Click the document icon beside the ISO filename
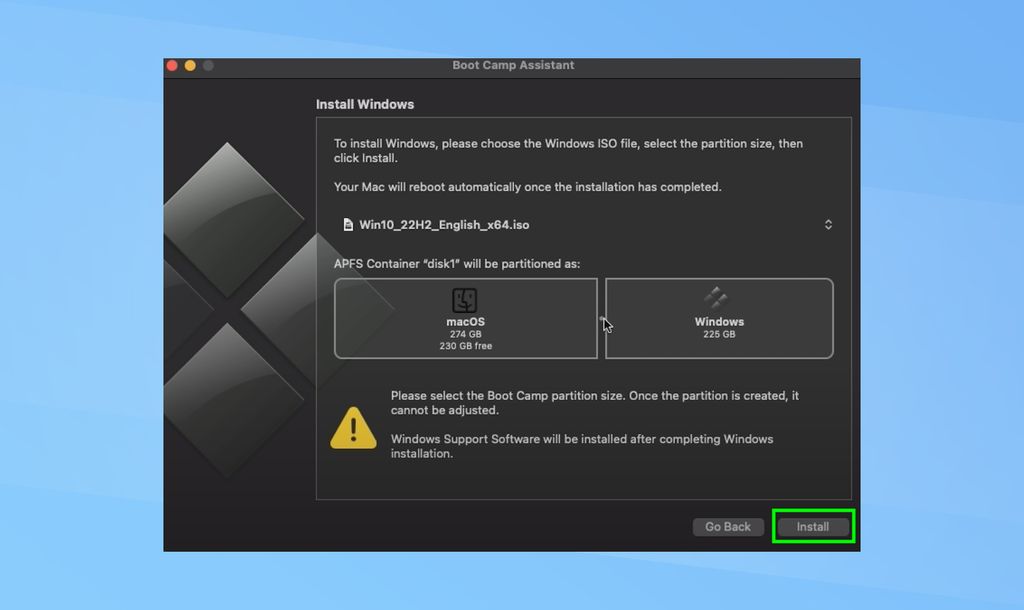Screen dimensions: 1024x610 click(x=347, y=224)
